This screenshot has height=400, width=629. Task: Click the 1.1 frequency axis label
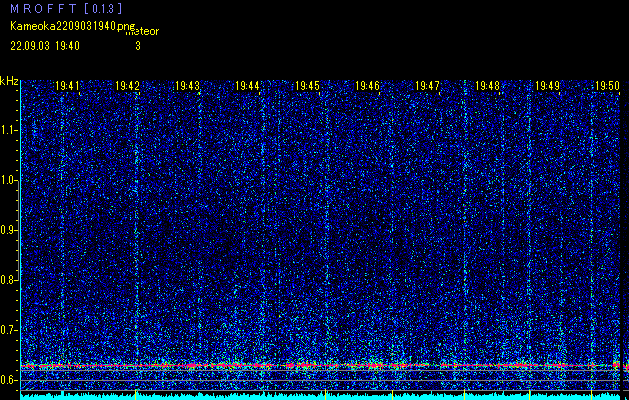[x=9, y=130]
